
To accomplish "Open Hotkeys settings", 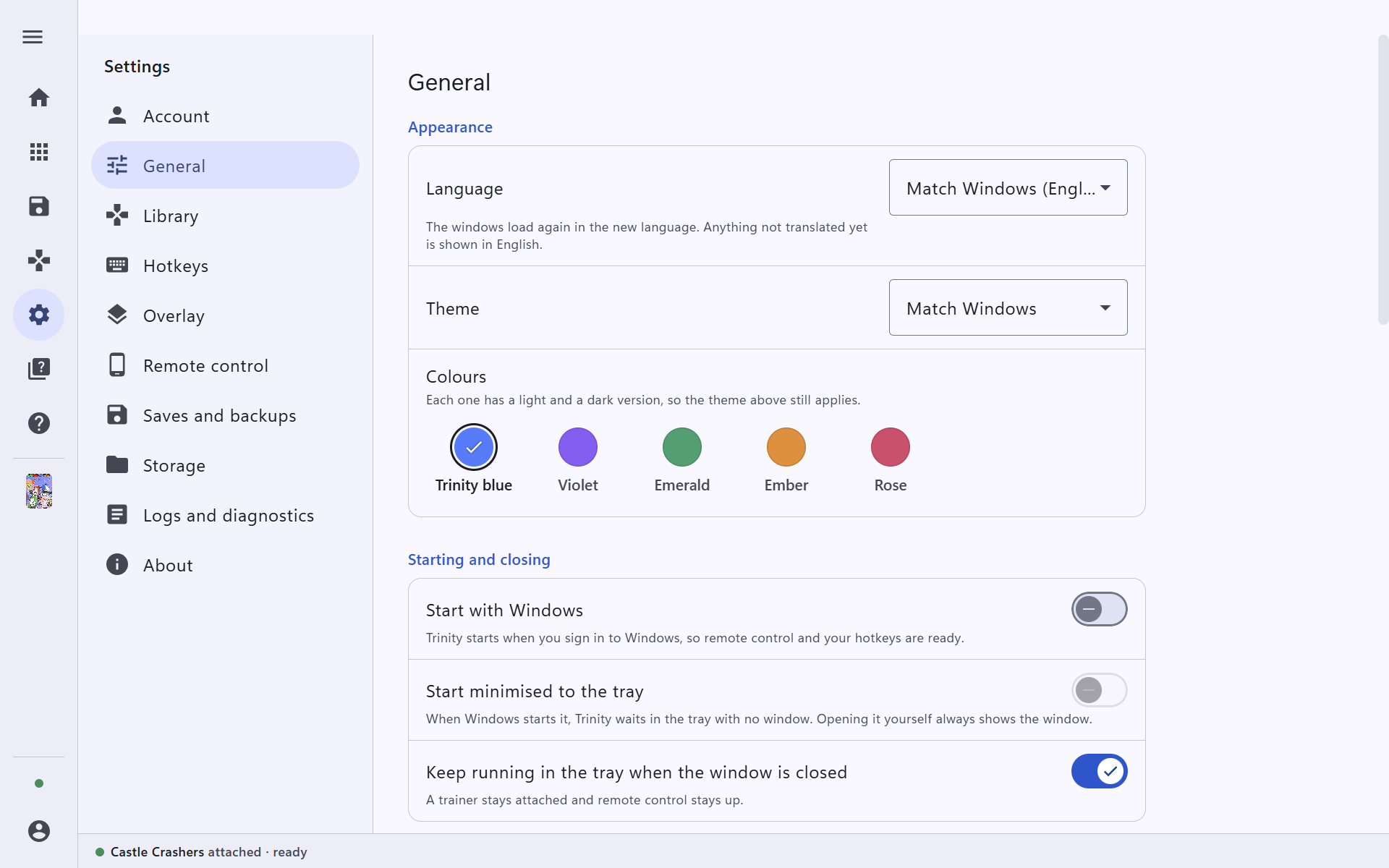I will 225,265.
